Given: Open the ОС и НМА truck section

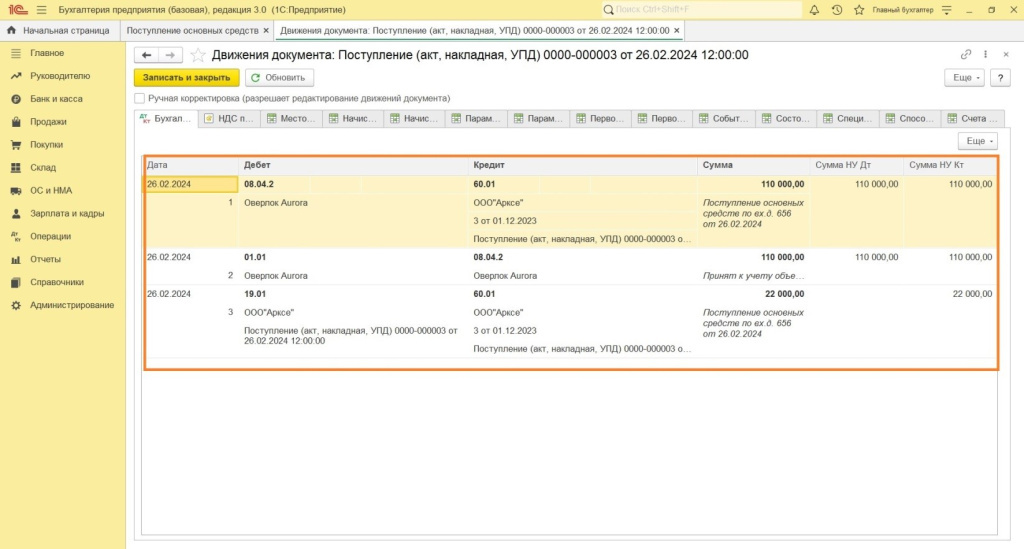Looking at the screenshot, I should (x=50, y=190).
